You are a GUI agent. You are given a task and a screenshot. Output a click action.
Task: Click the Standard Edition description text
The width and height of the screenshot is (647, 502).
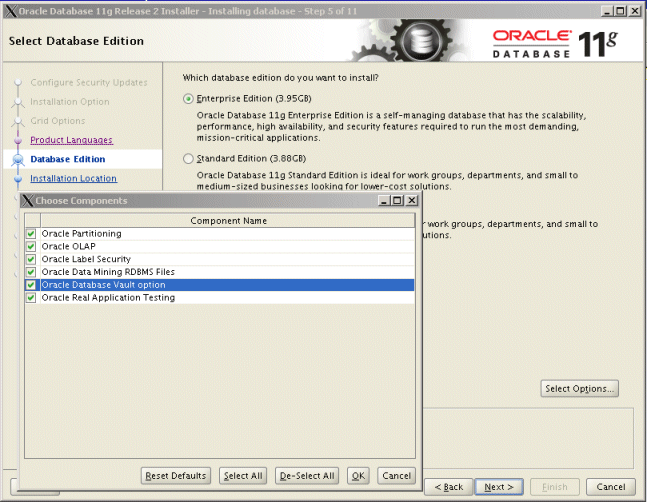387,181
